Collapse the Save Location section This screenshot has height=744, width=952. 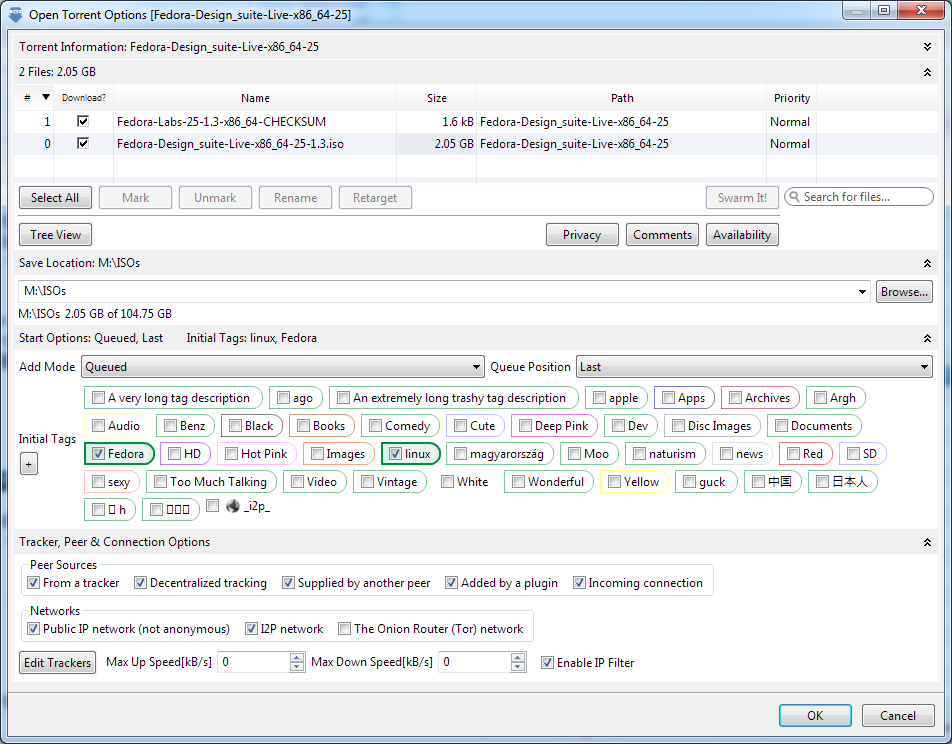coord(927,263)
